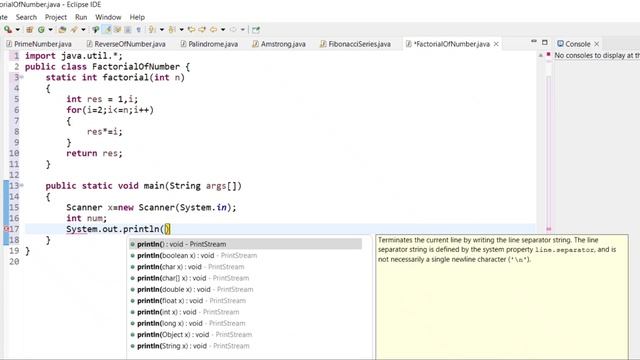Viewport: 640px width, 360px height.
Task: Click the Run External Tools icon
Action: point(7,29)
